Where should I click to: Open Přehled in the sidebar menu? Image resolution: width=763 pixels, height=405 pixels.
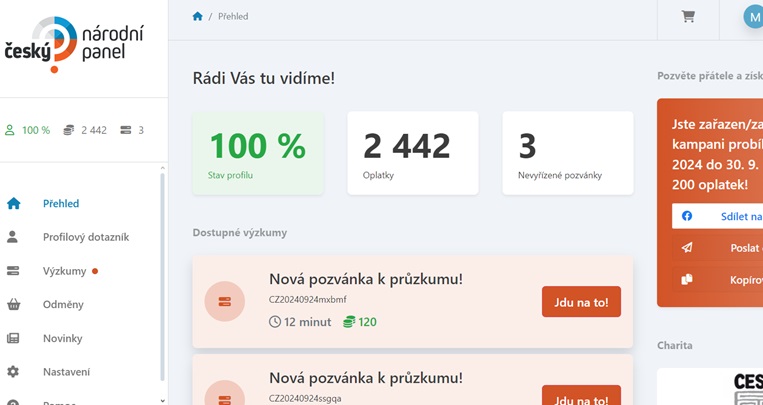pos(61,203)
